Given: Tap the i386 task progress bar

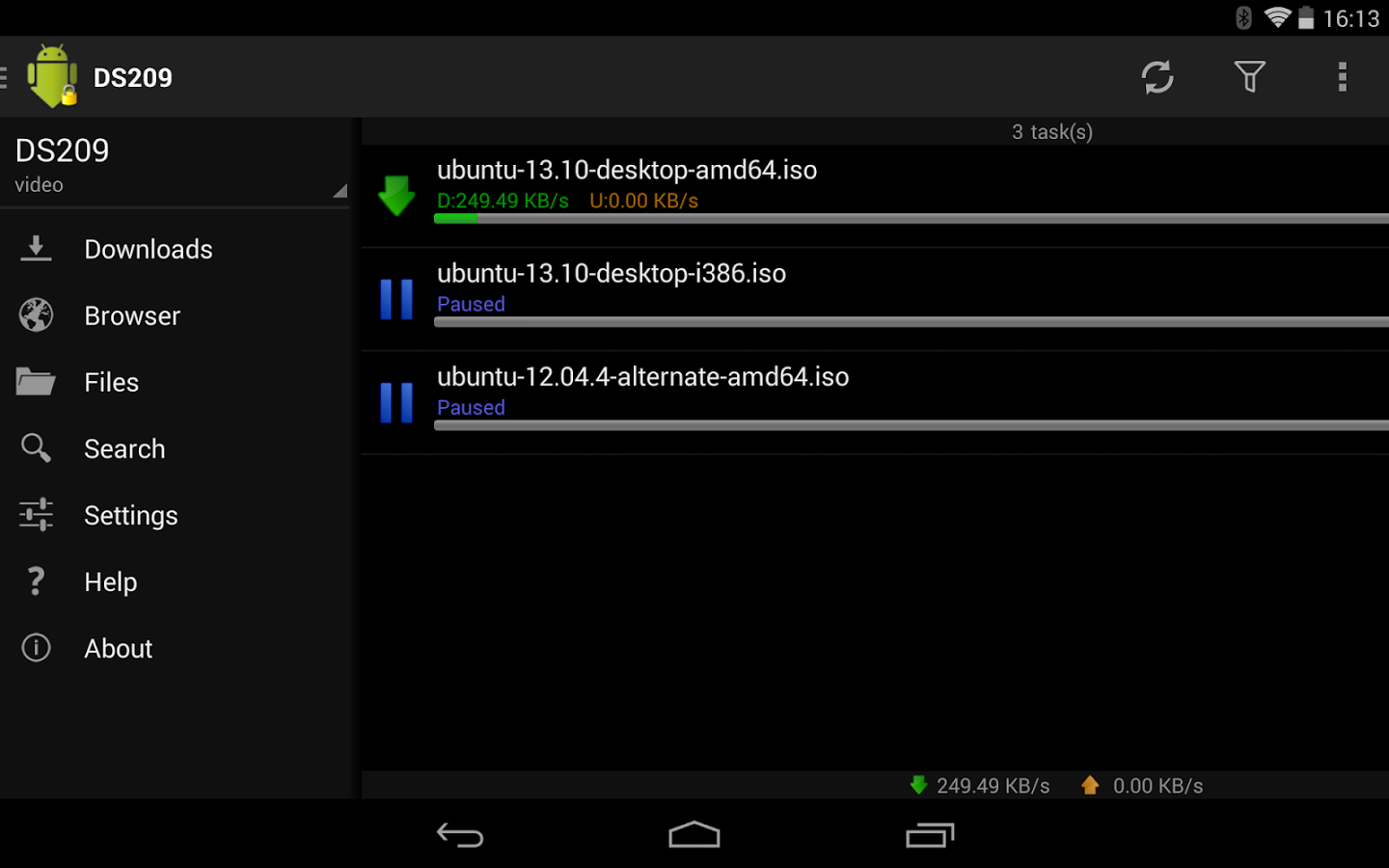Looking at the screenshot, I should 912,322.
